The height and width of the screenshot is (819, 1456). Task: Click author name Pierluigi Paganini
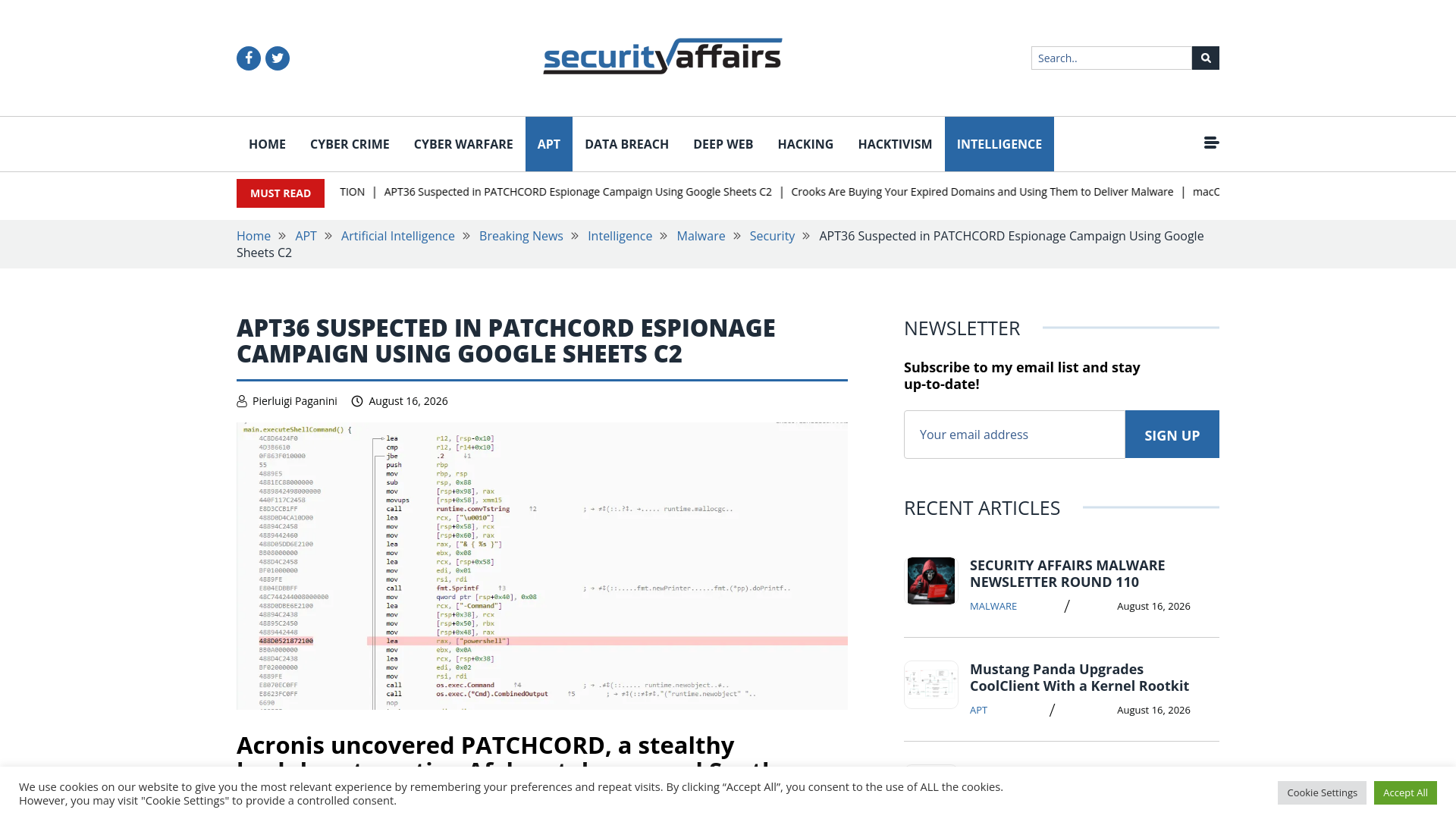(x=295, y=401)
